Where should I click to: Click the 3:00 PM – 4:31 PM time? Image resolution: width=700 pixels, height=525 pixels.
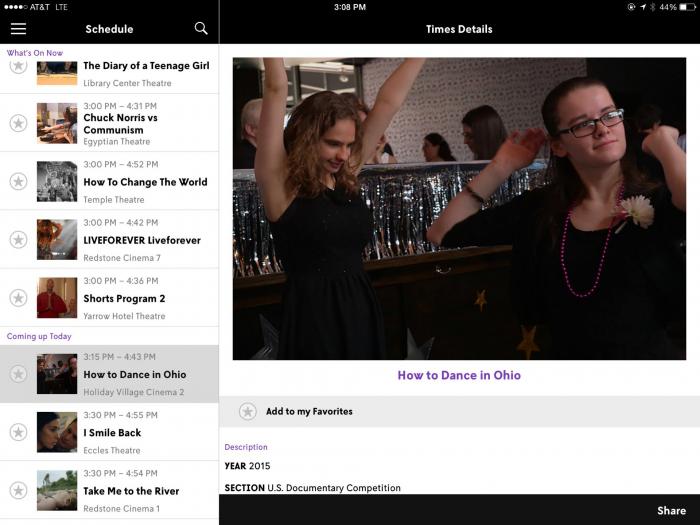point(120,106)
